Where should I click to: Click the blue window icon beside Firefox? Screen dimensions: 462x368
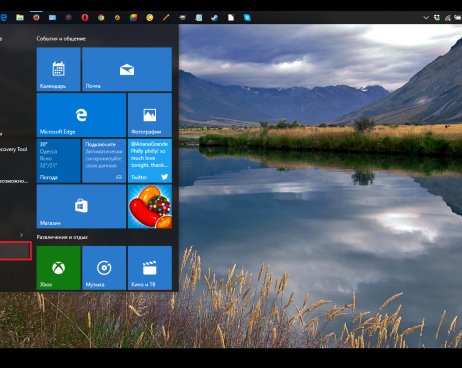(52, 17)
